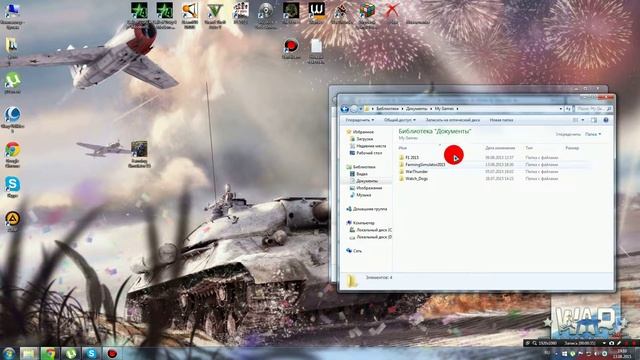Open recent locations dropdown beside forward button
The width and height of the screenshot is (640, 360).
[x=361, y=109]
